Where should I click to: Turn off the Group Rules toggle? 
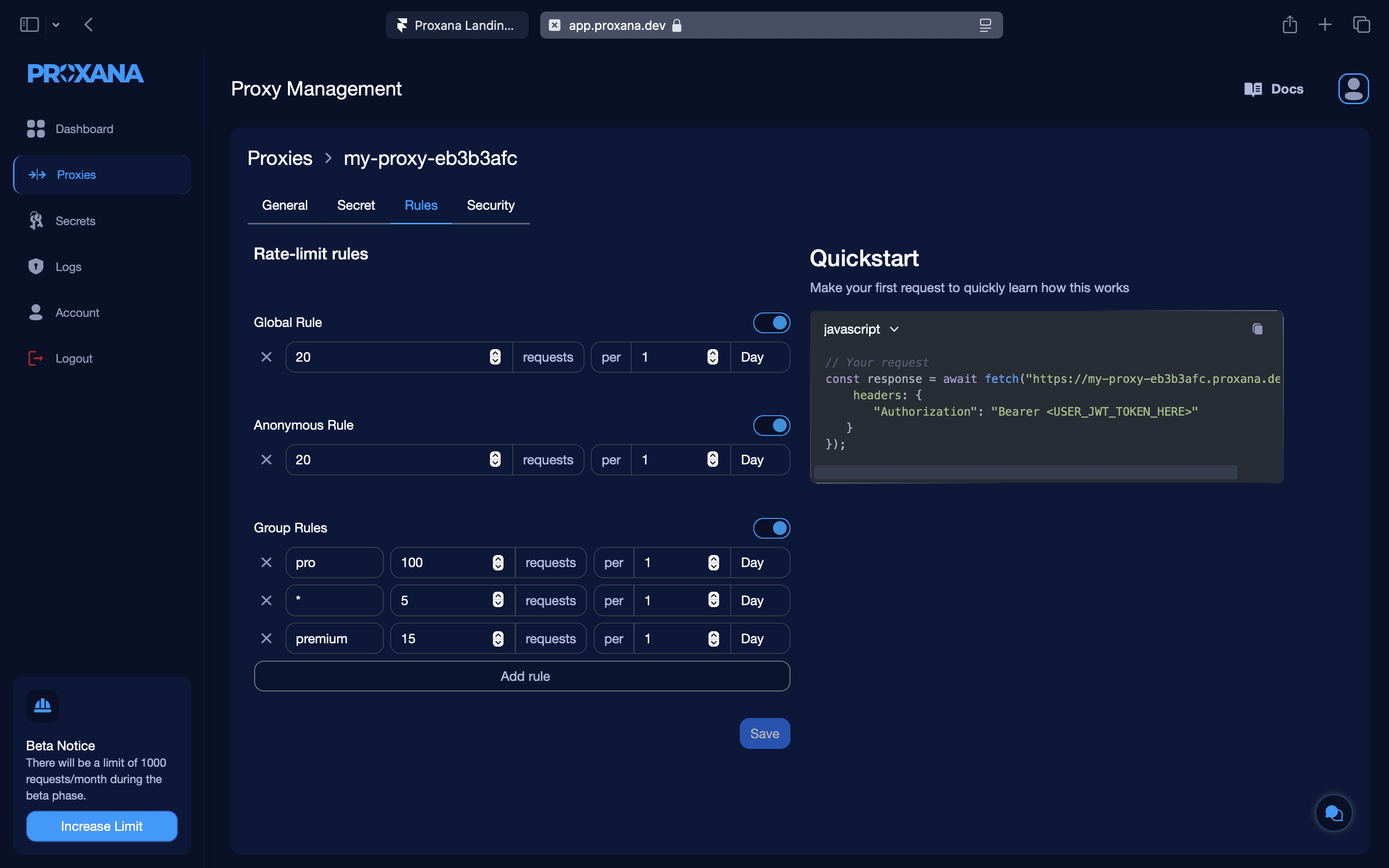click(771, 528)
